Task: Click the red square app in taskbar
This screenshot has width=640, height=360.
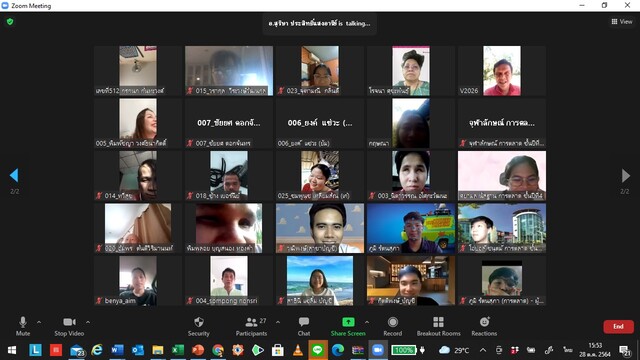Action: 56,350
